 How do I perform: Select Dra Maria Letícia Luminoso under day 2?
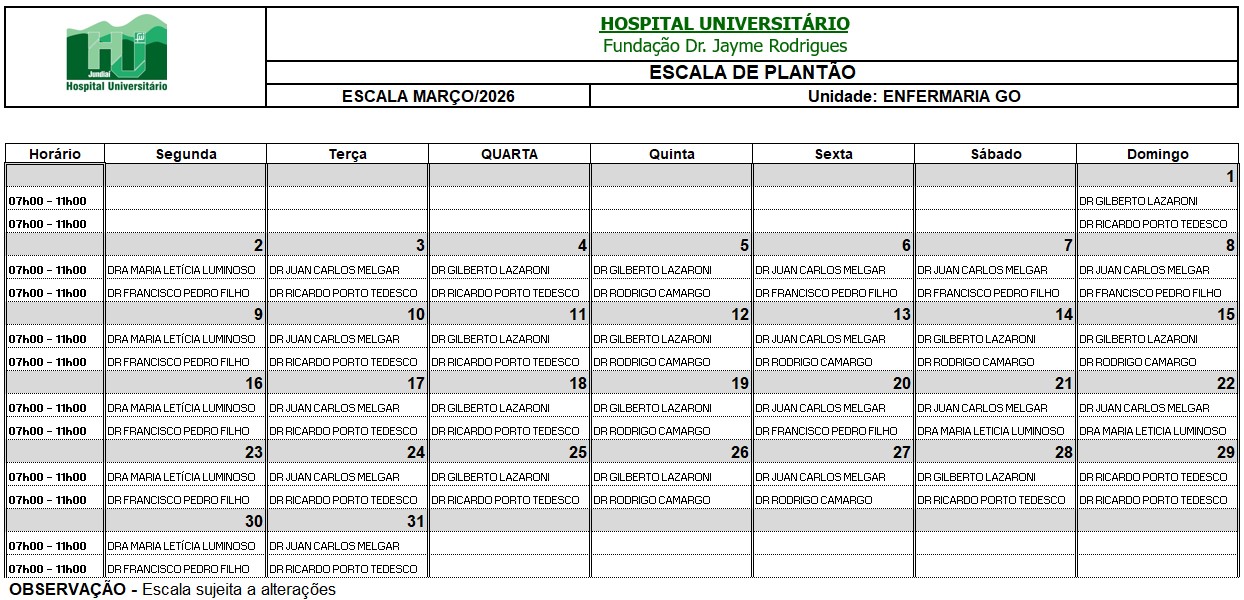[x=181, y=270]
